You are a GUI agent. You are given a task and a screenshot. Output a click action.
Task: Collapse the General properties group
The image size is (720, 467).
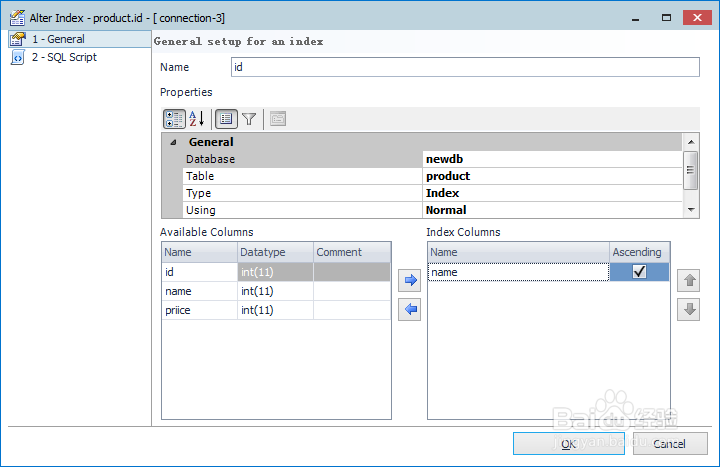pos(172,142)
